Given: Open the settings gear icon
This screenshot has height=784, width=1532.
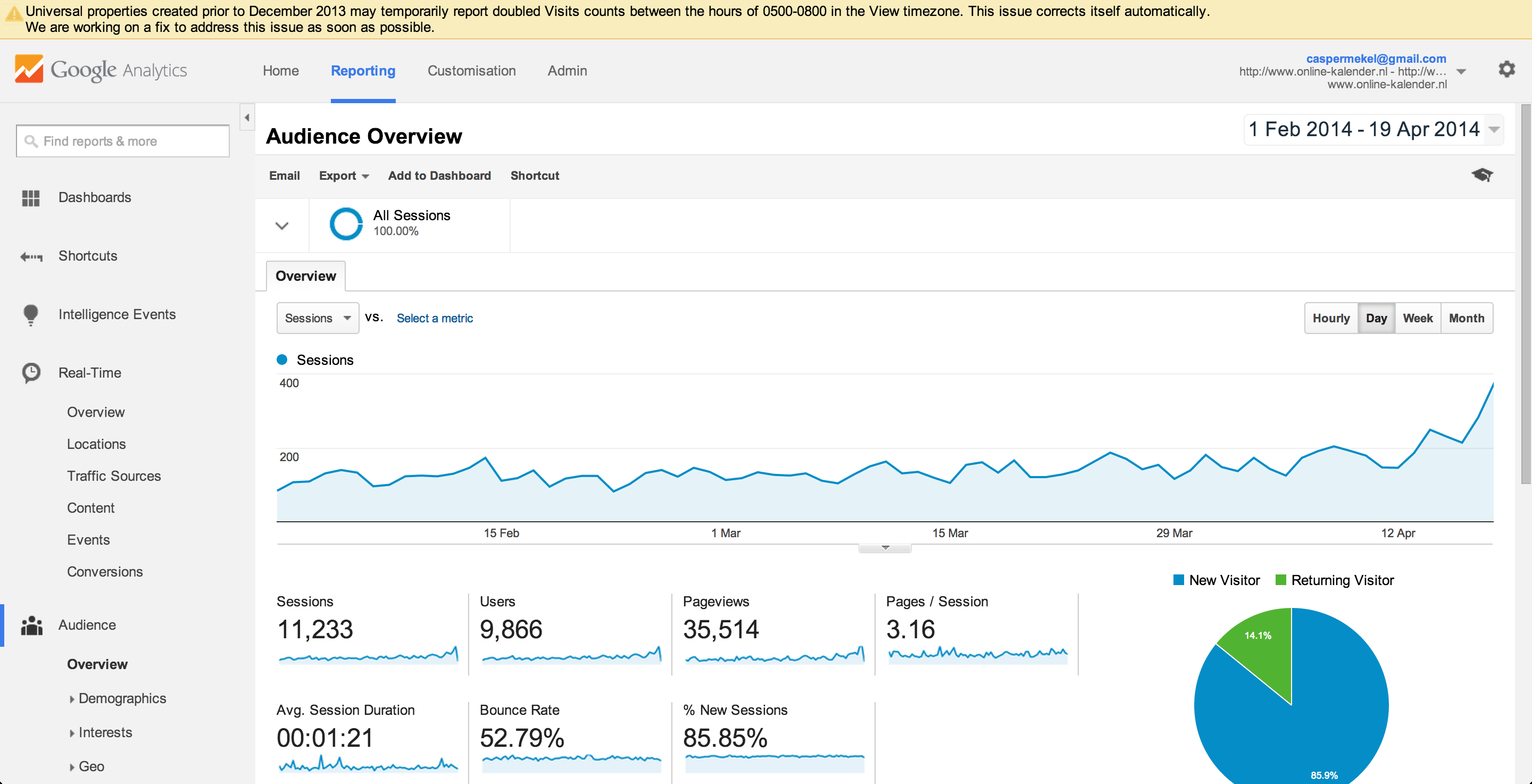Looking at the screenshot, I should click(x=1506, y=70).
